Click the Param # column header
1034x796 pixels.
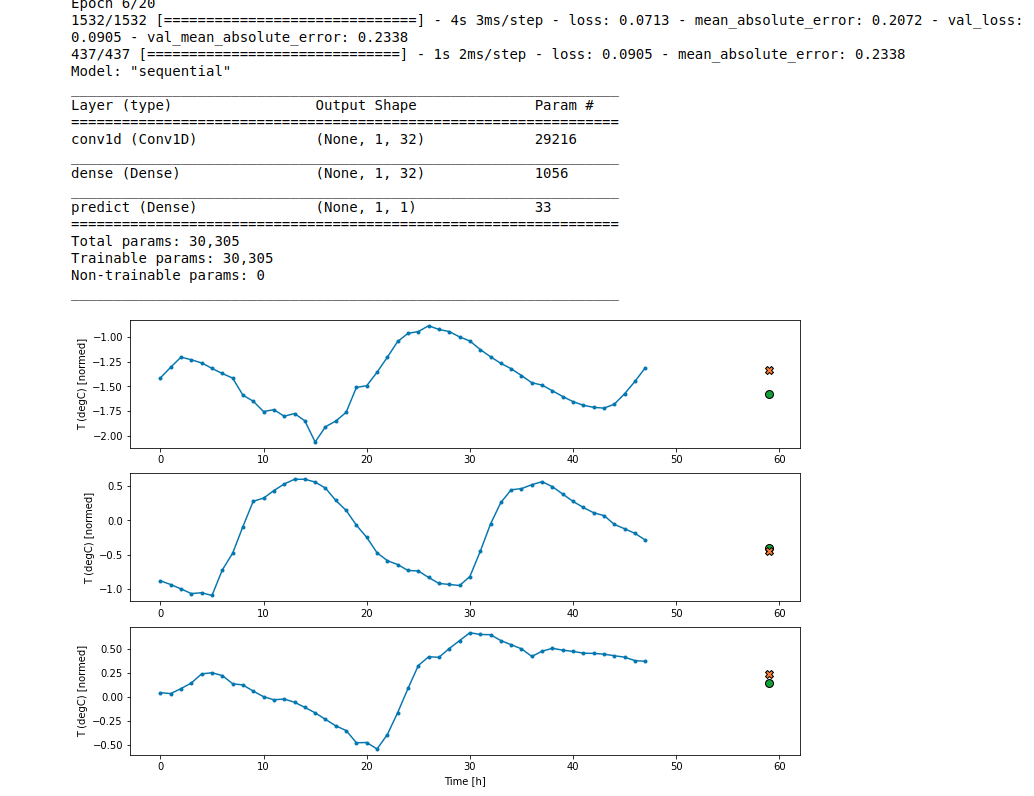564,105
